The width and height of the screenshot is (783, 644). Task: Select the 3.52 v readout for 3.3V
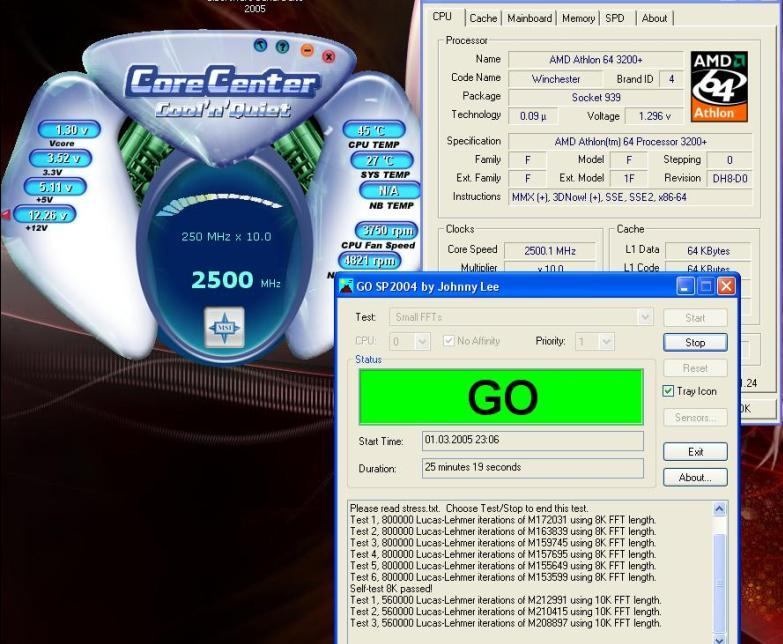(61, 158)
